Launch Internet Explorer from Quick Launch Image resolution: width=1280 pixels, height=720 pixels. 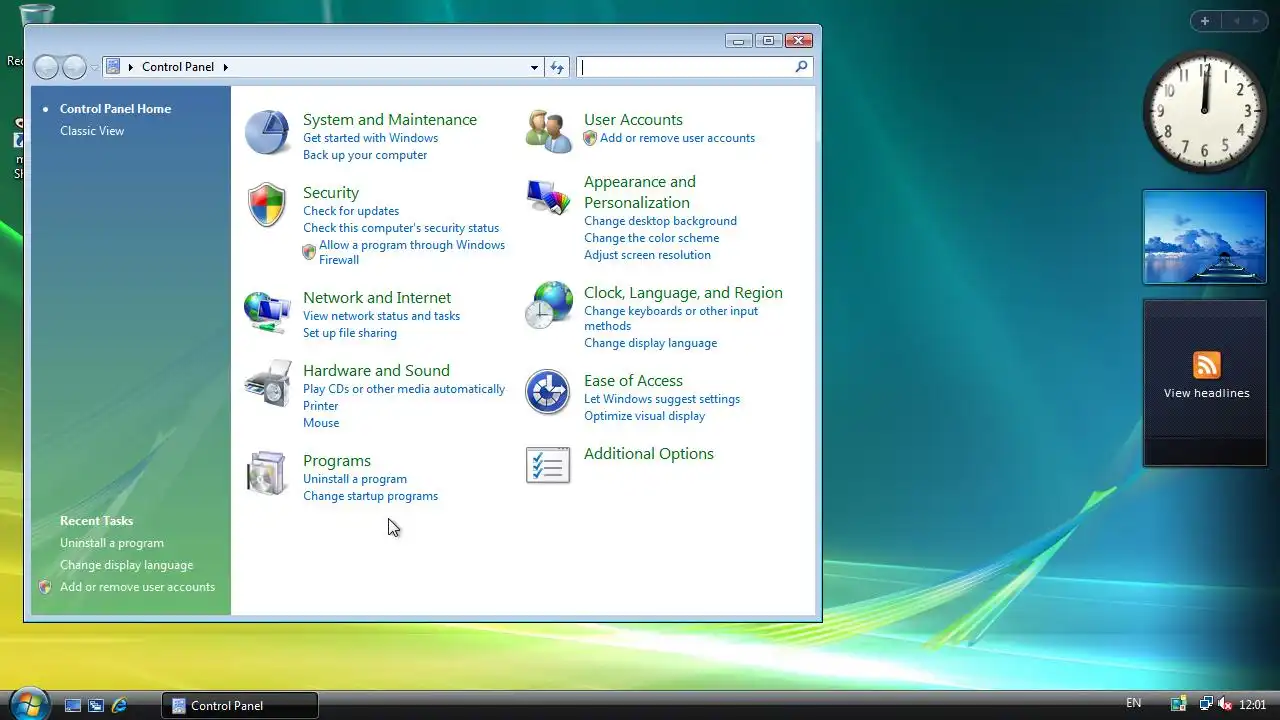point(119,705)
